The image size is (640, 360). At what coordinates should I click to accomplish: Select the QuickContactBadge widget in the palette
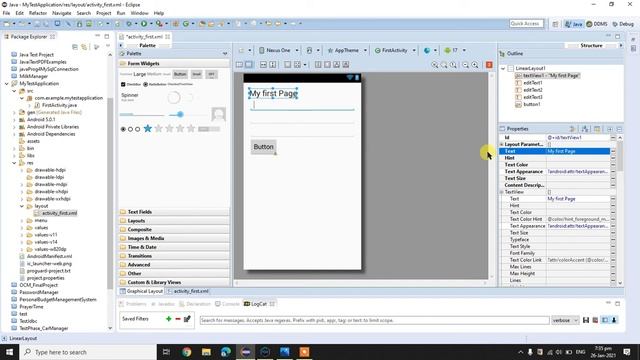point(219,114)
